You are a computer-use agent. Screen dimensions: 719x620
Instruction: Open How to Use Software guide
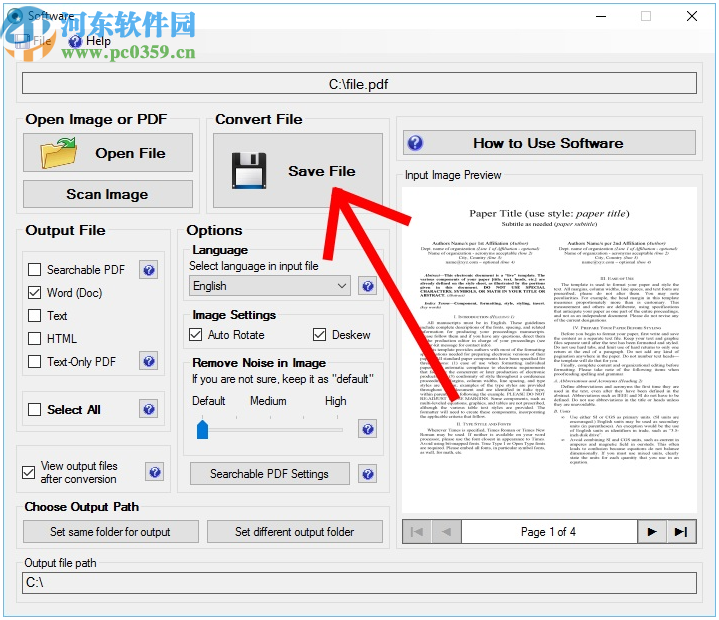click(549, 143)
